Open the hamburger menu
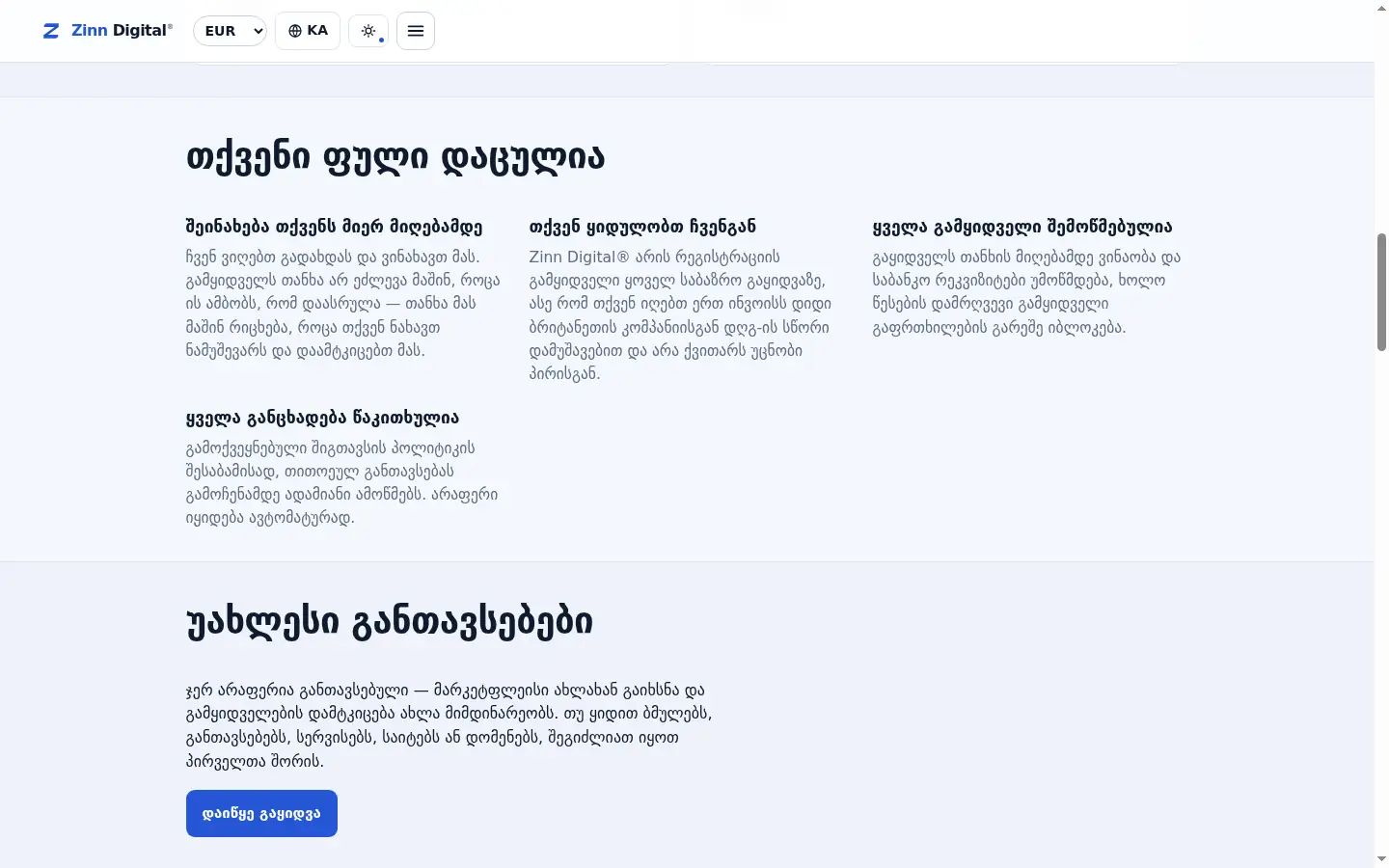1389x868 pixels. [416, 31]
